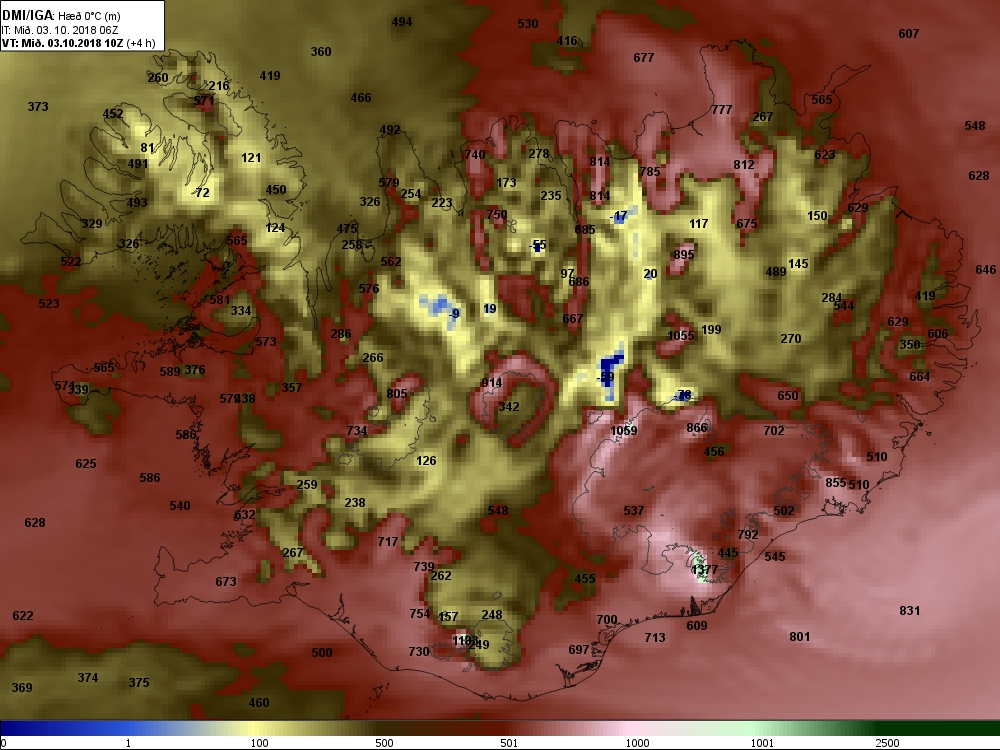This screenshot has height=750, width=1000.
Task: Click the map value 801
Action: click(x=799, y=636)
